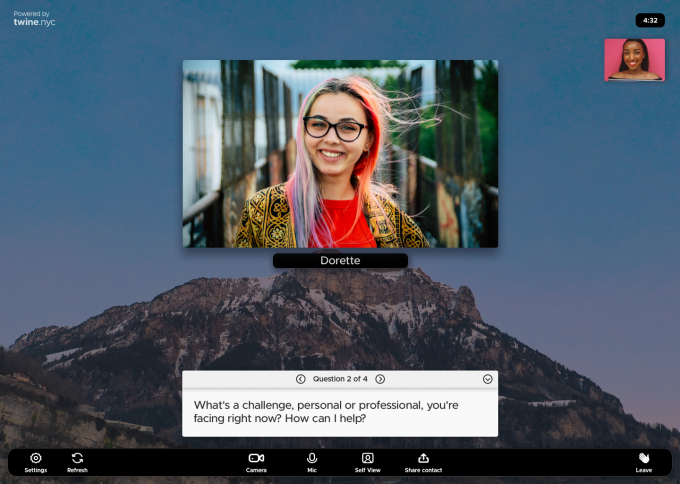680x484 pixels.
Task: Go to the previous question arrow
Action: (x=300, y=379)
